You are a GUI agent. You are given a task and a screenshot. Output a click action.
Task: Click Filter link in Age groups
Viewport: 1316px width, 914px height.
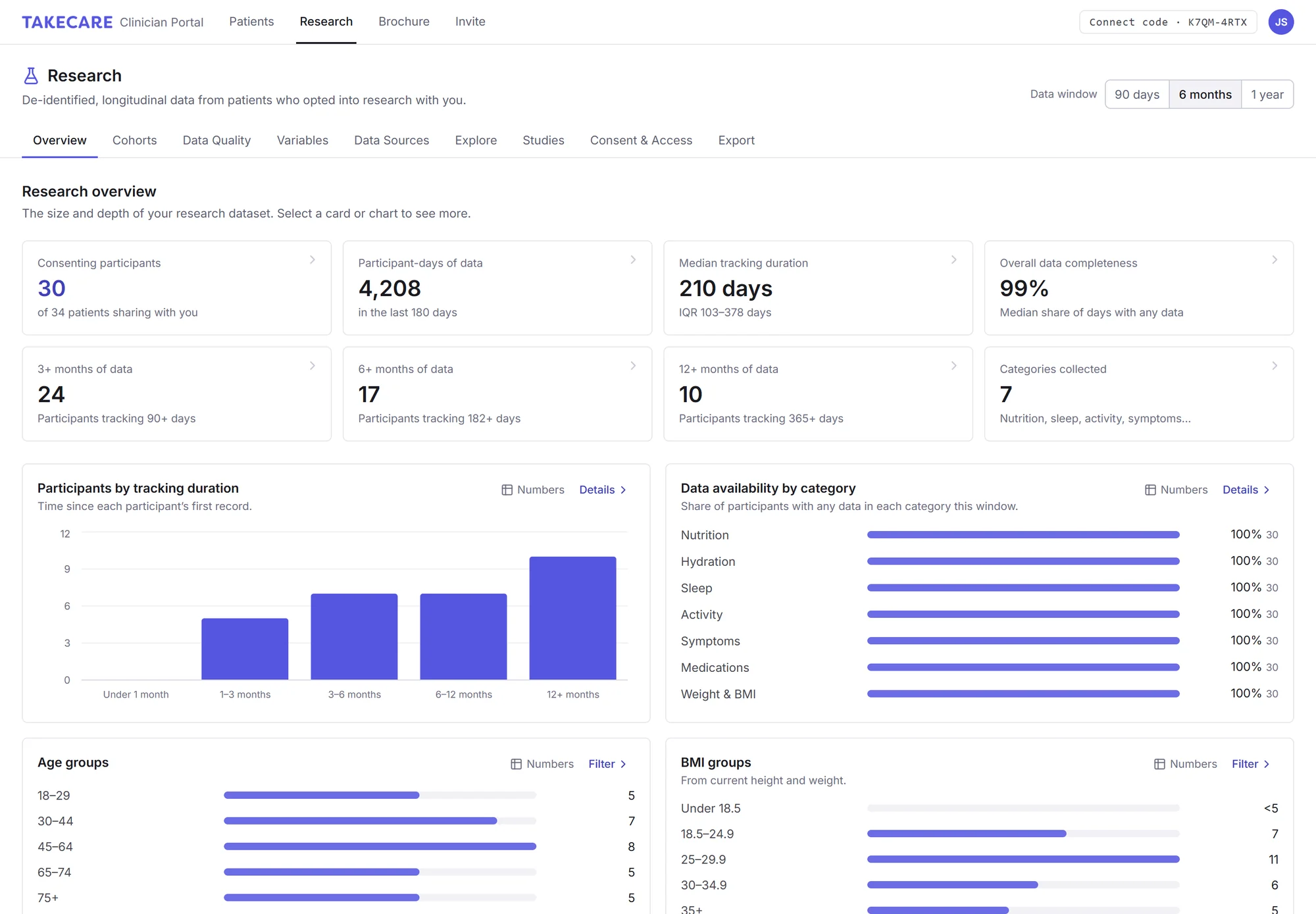click(607, 764)
